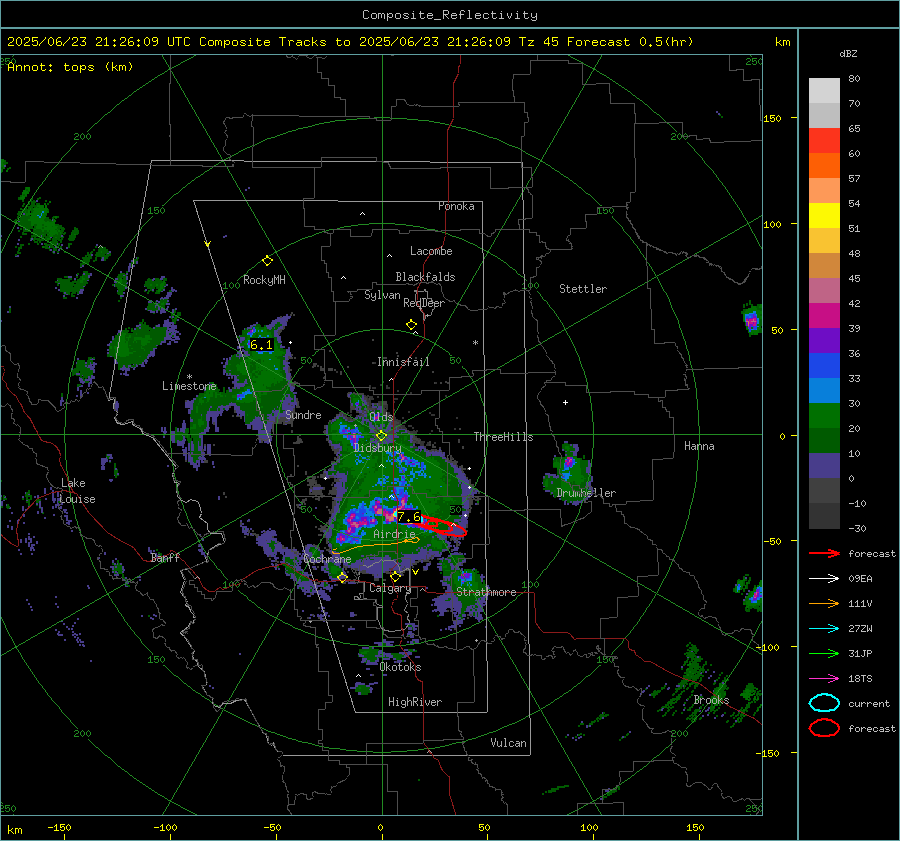900x841 pixels.
Task: Click the Okotoks city label
Action: 400,668
